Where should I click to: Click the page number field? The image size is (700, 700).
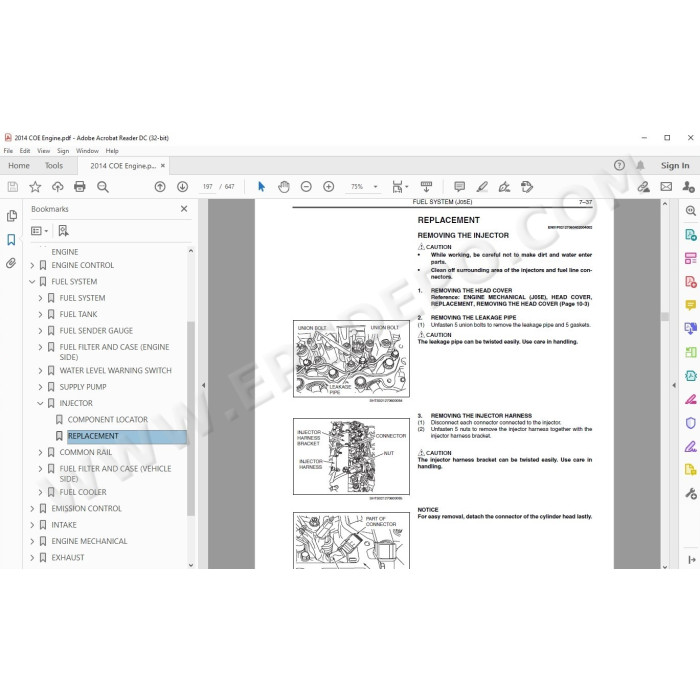coord(208,187)
